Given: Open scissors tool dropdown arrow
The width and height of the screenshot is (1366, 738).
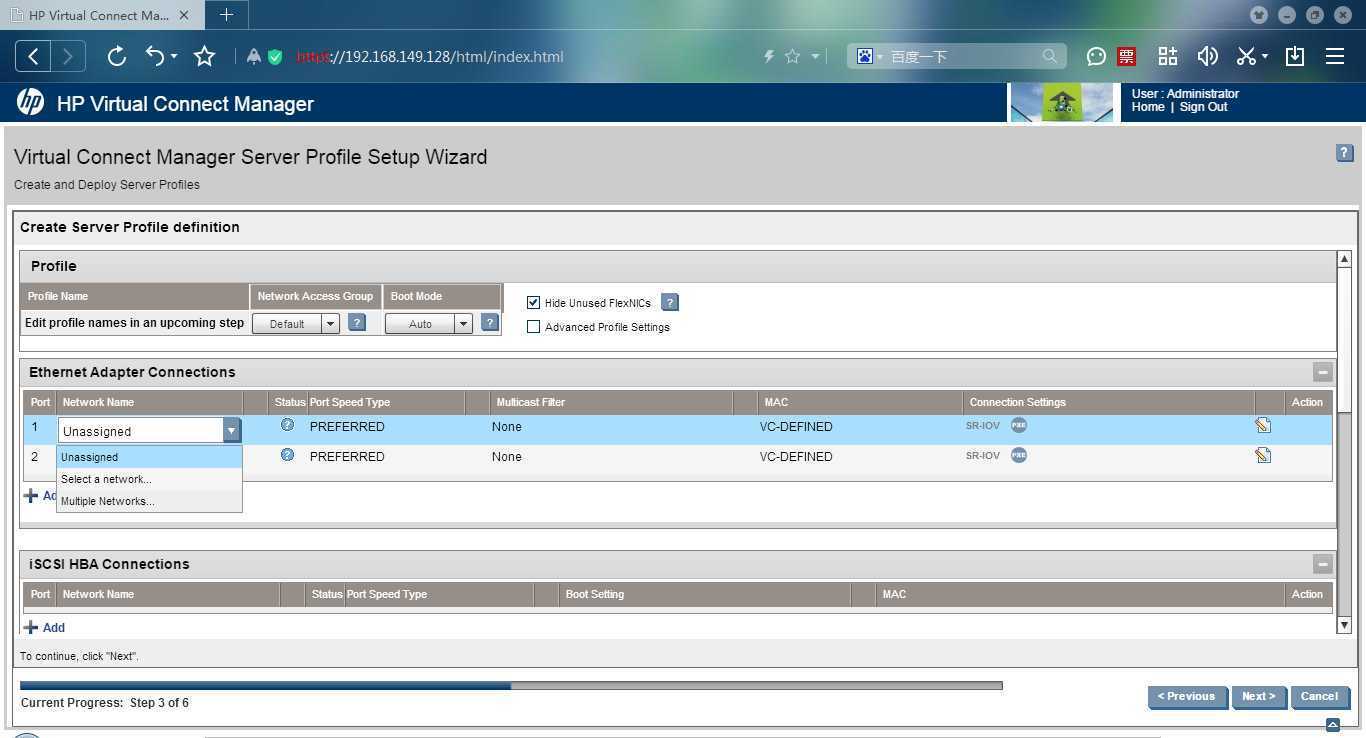Looking at the screenshot, I should pyautogui.click(x=1265, y=57).
